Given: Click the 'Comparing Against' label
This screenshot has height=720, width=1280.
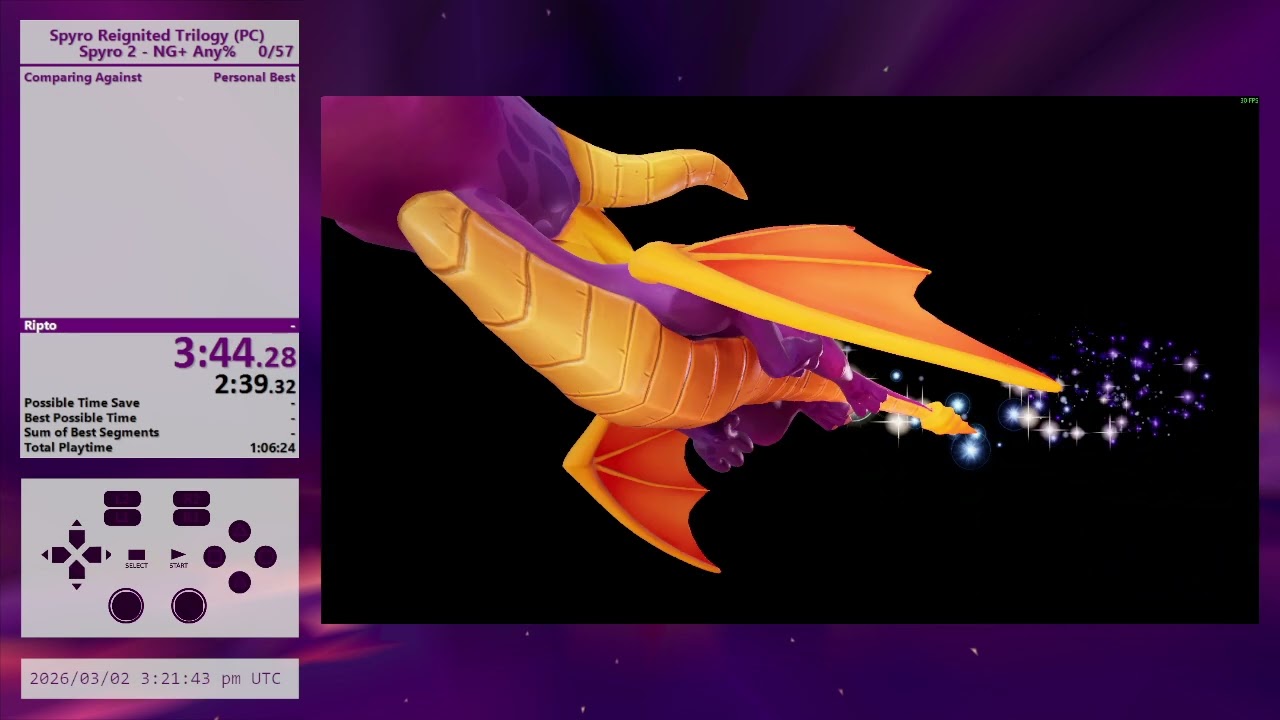Looking at the screenshot, I should 83,77.
